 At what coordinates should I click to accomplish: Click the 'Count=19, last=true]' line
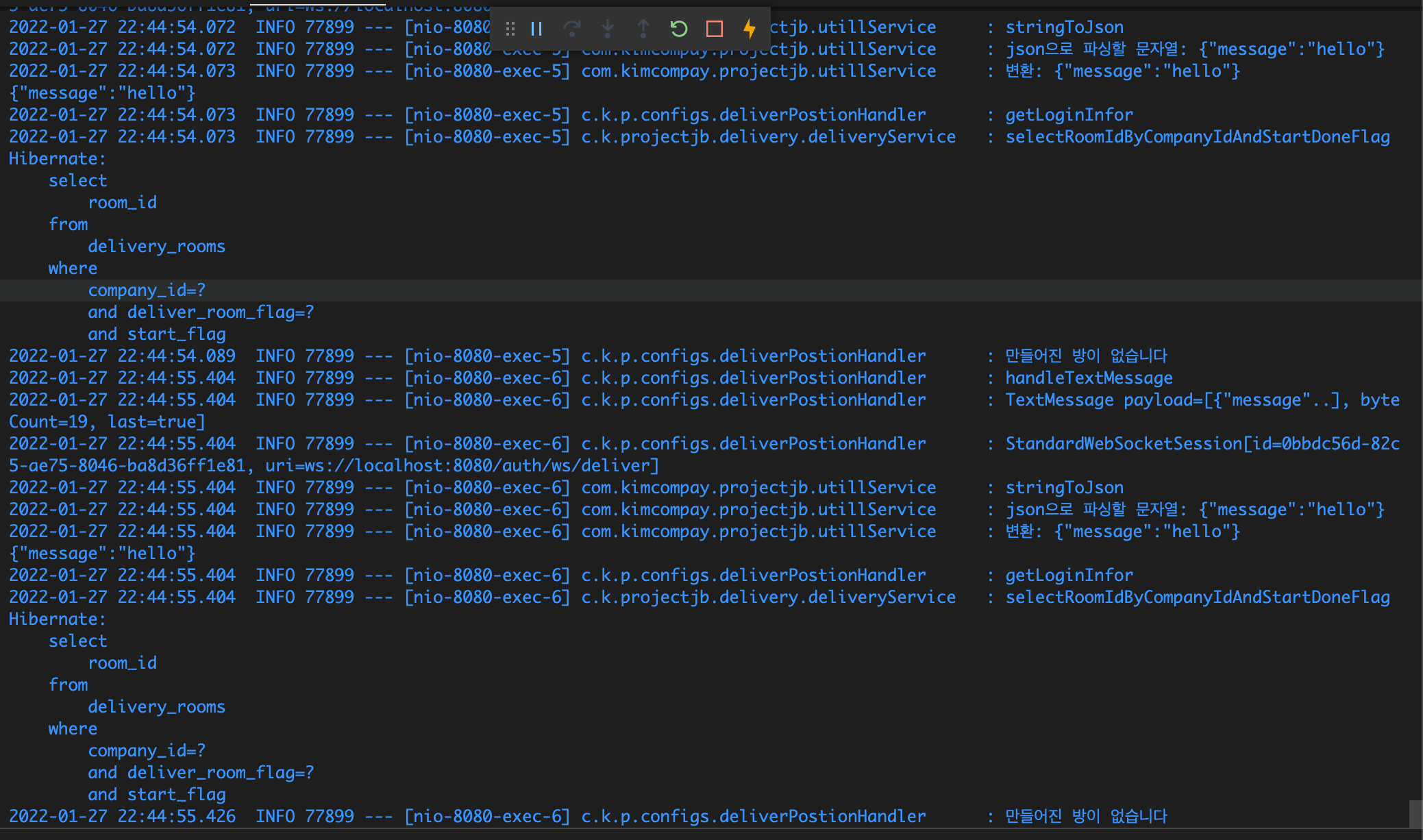107,422
